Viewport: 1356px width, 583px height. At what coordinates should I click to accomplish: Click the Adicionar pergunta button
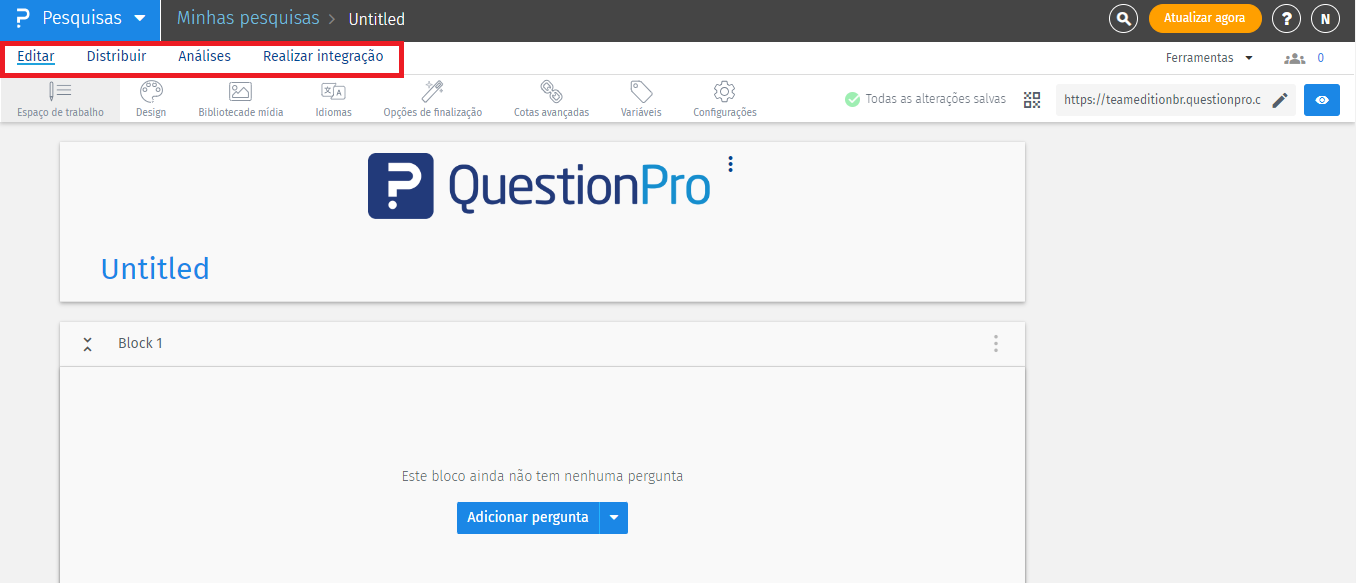[528, 518]
